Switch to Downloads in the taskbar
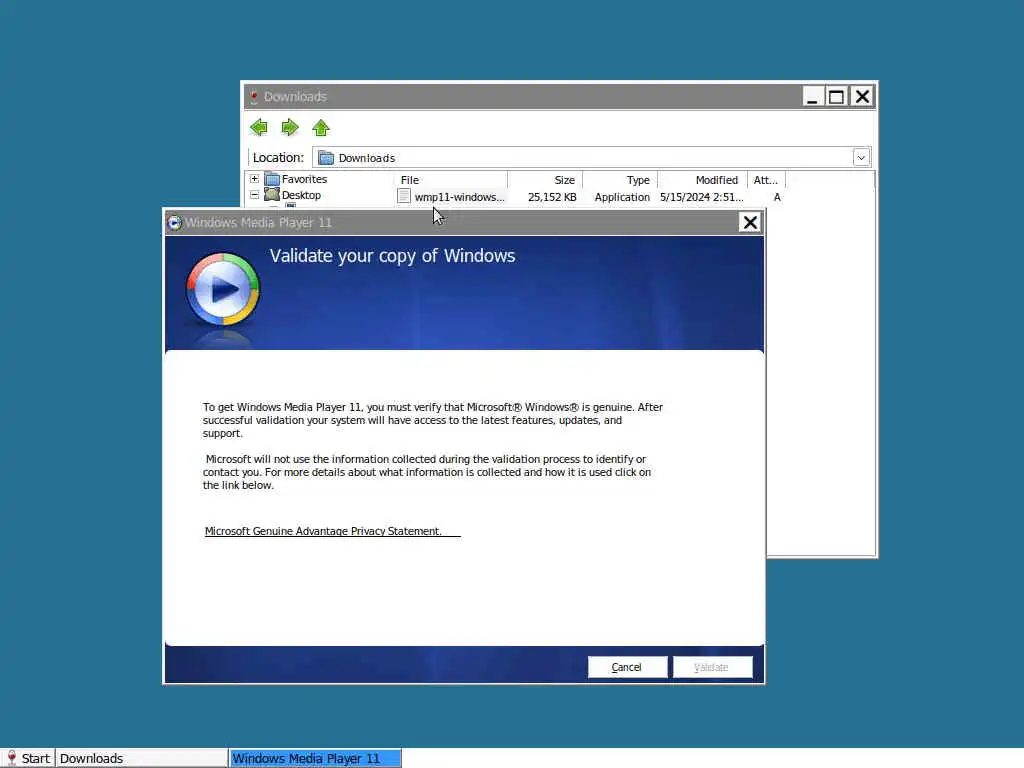Image resolution: width=1024 pixels, height=768 pixels. tap(142, 758)
